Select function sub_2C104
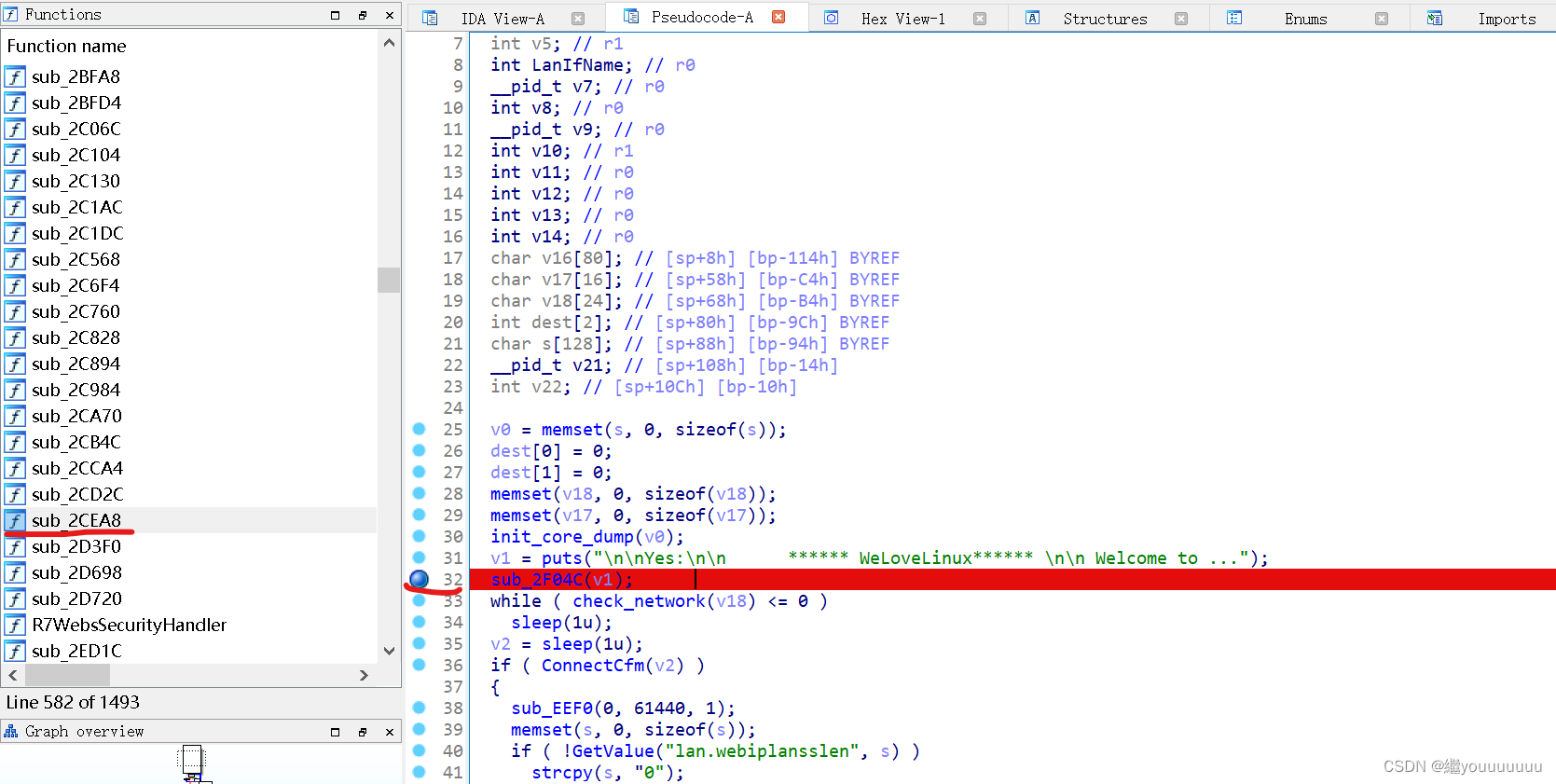1556x784 pixels. pos(76,155)
